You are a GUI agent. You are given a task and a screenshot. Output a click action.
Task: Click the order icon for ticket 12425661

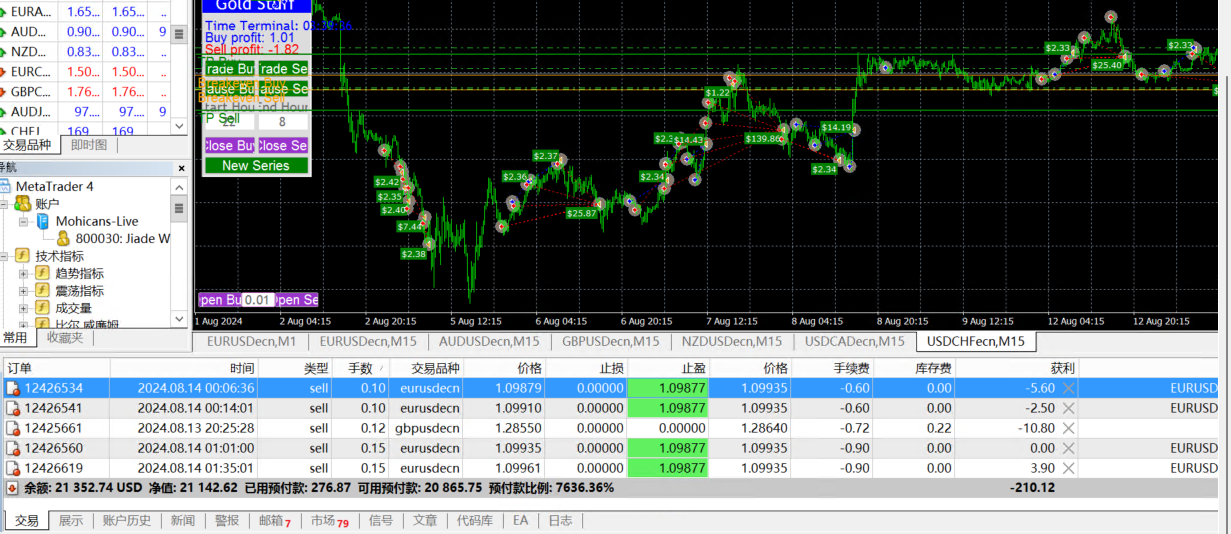(14, 428)
